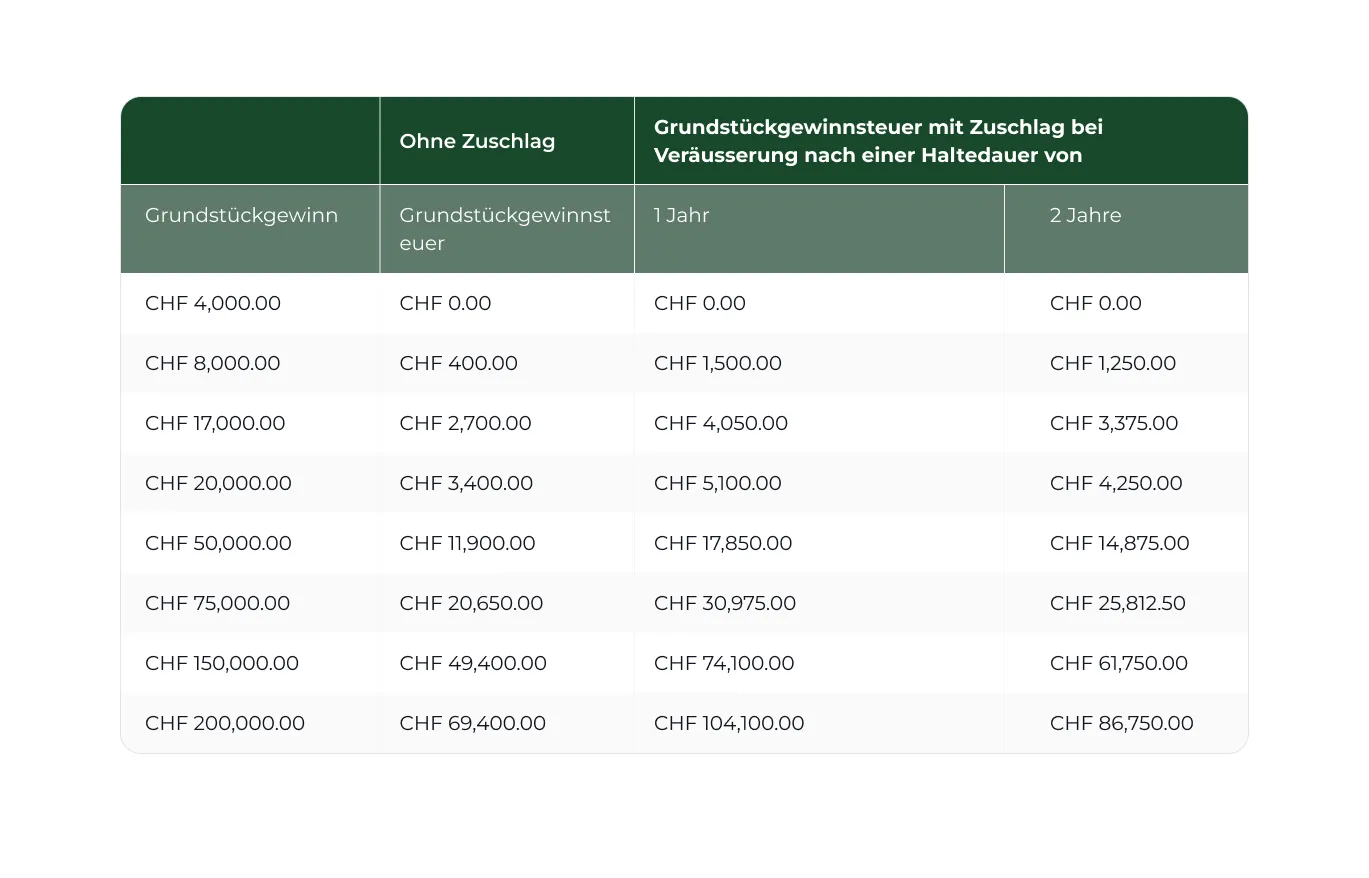Click the CHF 1,500.00 one-year value

coord(718,363)
